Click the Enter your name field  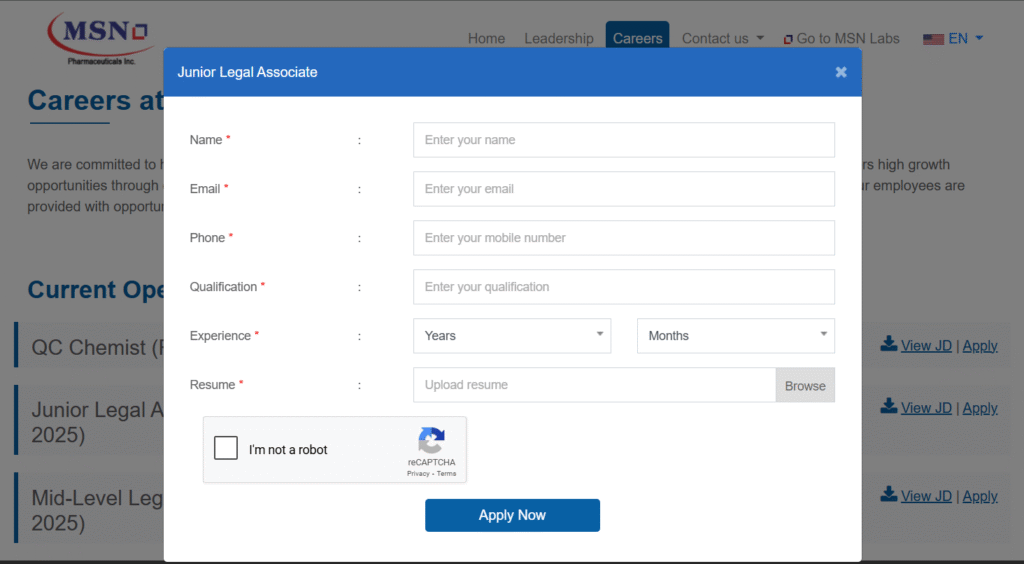point(623,140)
